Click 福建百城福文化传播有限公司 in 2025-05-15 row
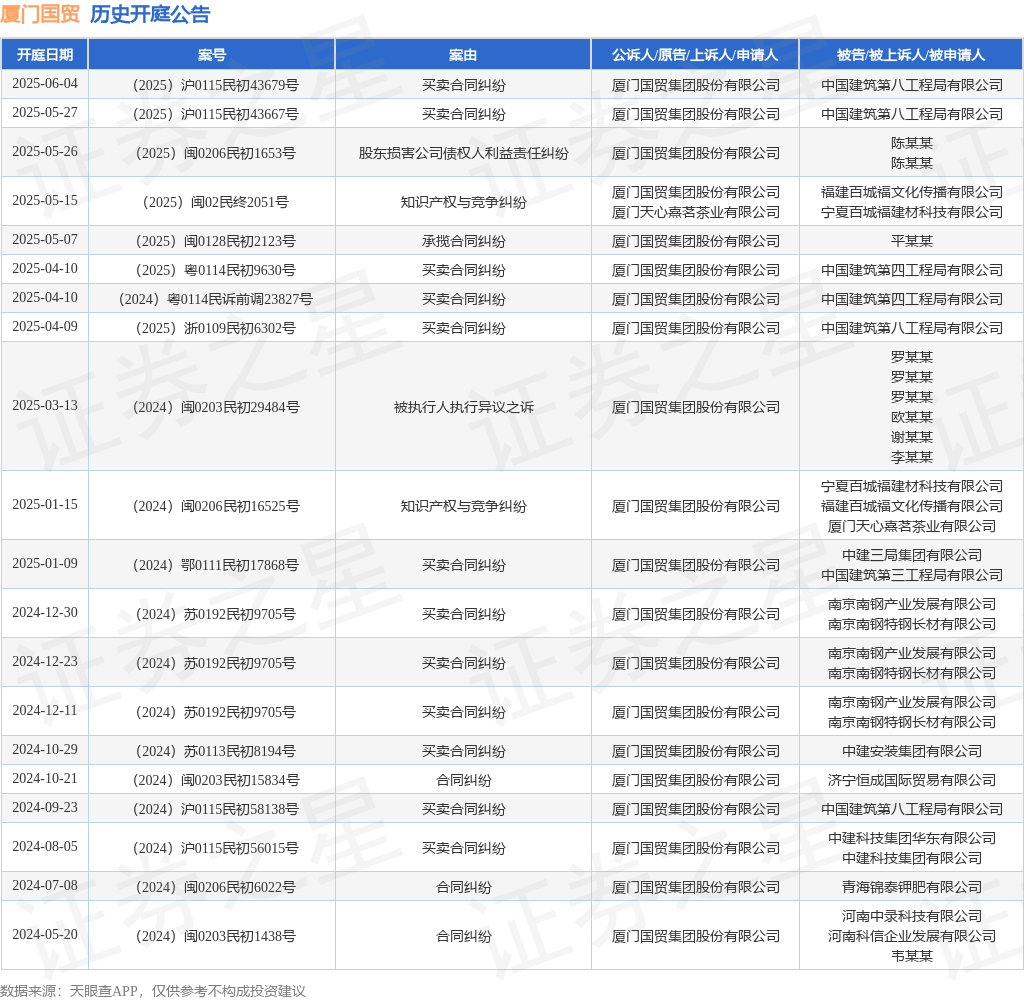The width and height of the screenshot is (1024, 1000). [x=912, y=192]
